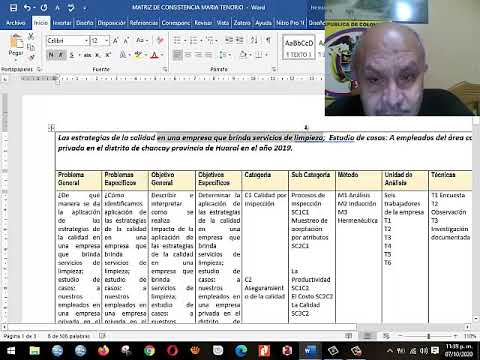
Task: Apply red font color with the A button
Action: 154,55
